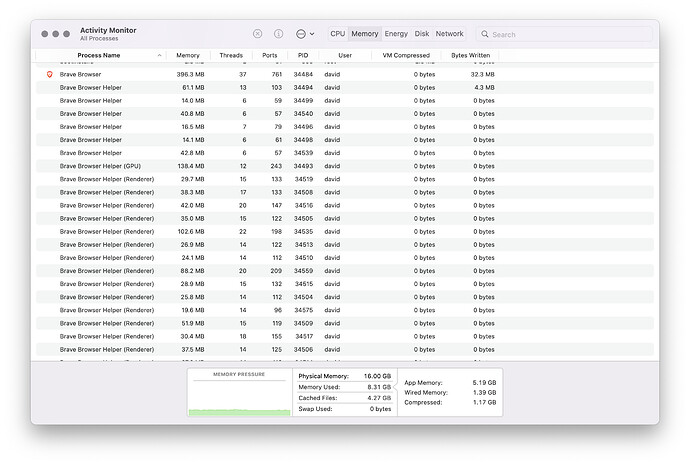Click the ellipsis action menu icon
This screenshot has height=465, width=690.
point(301,34)
